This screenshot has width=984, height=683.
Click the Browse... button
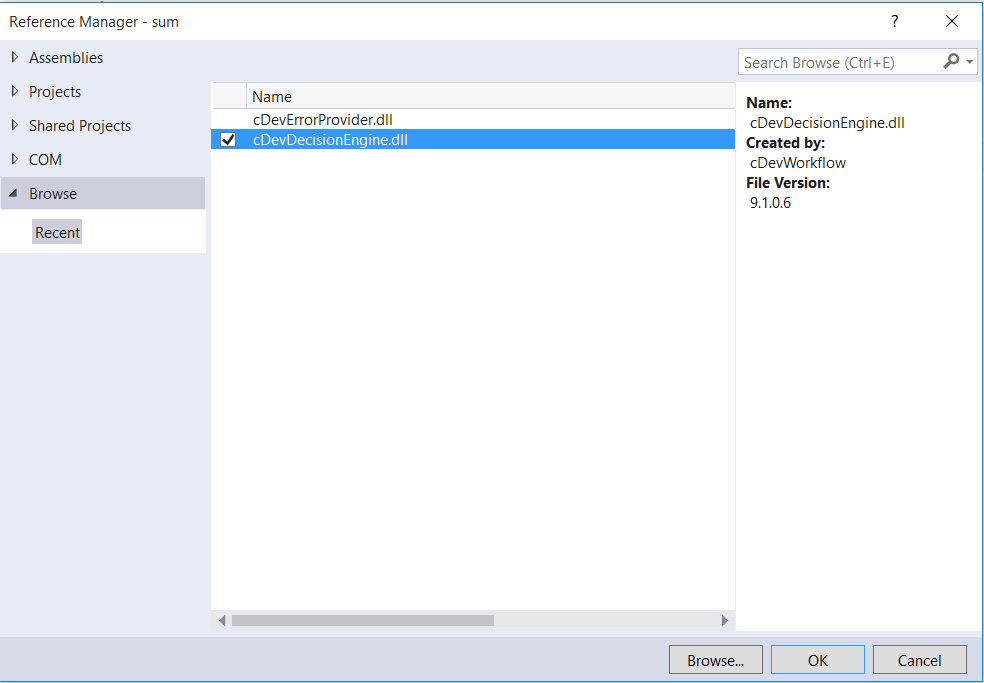[x=715, y=659]
